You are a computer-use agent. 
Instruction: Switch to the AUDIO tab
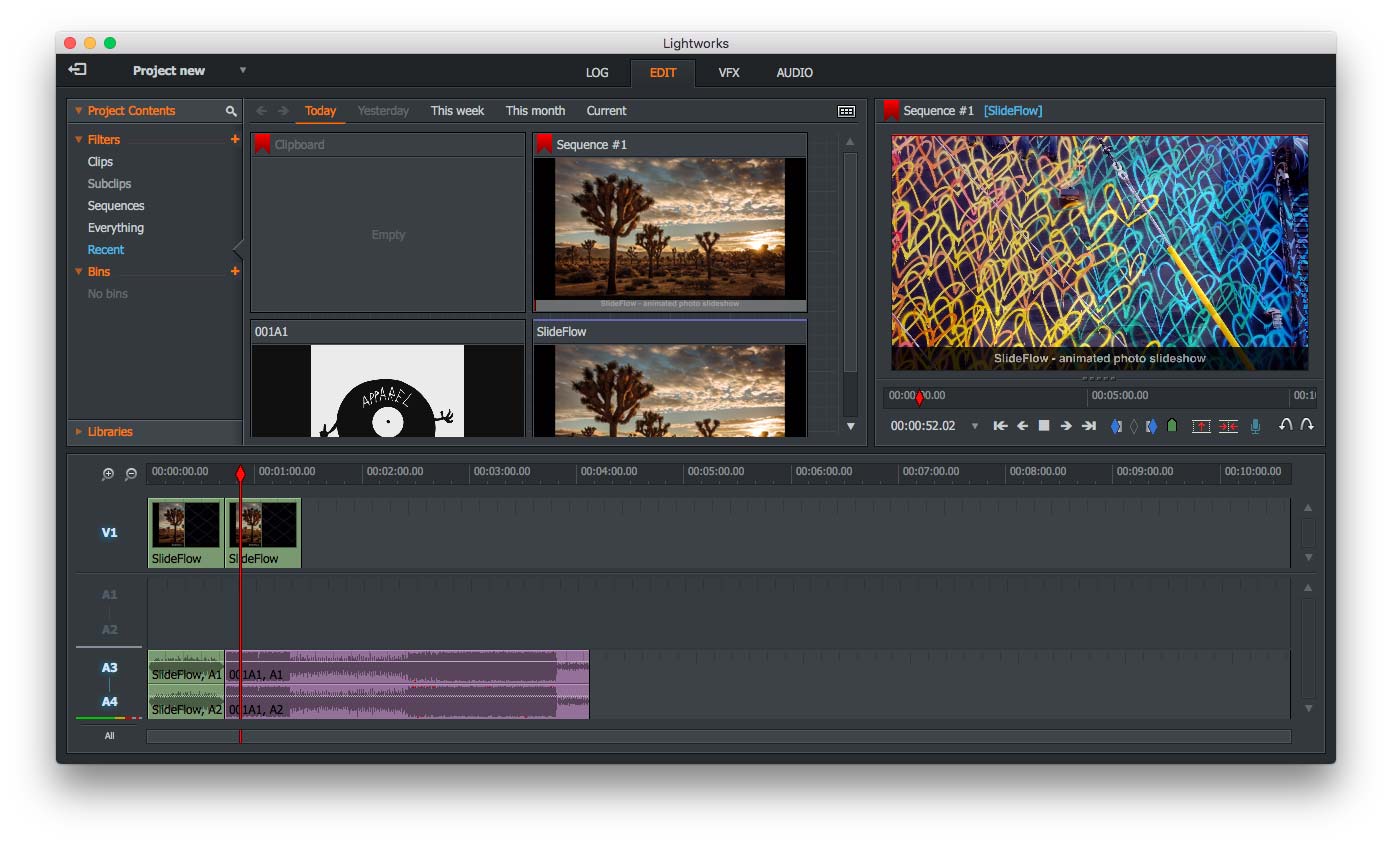pos(795,73)
